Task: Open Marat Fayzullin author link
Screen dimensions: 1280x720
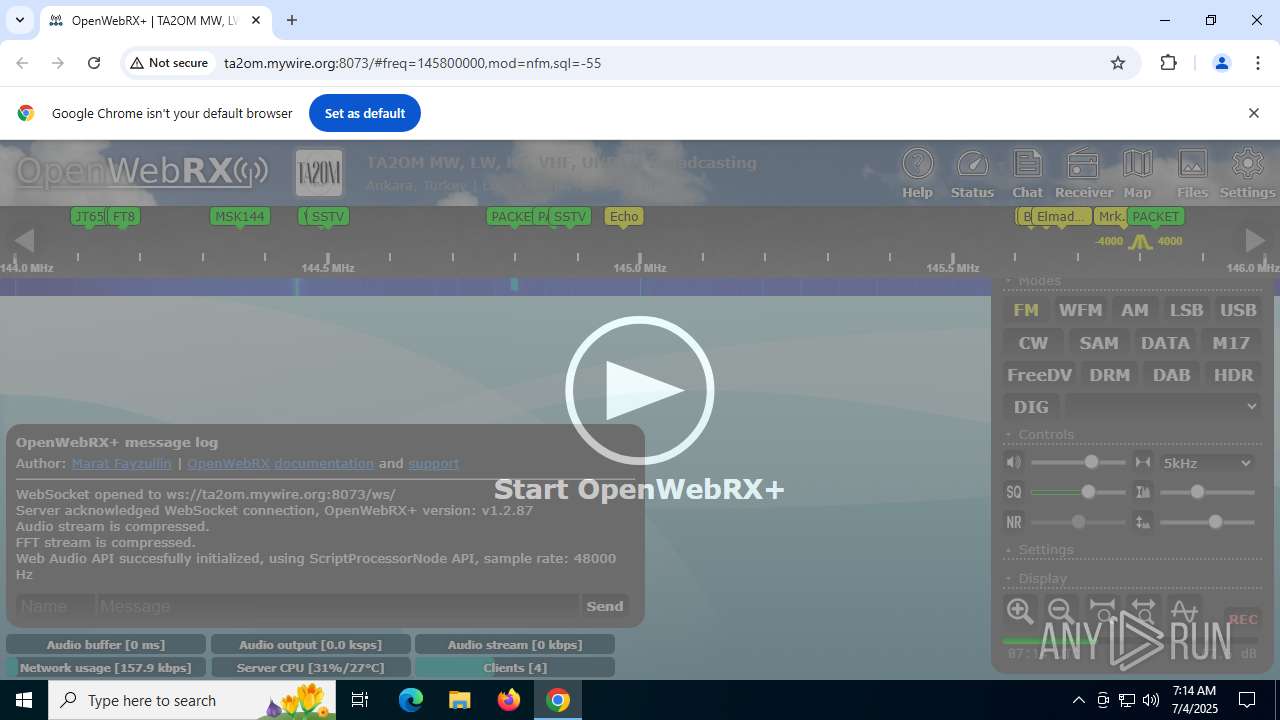Action: pyautogui.click(x=121, y=463)
